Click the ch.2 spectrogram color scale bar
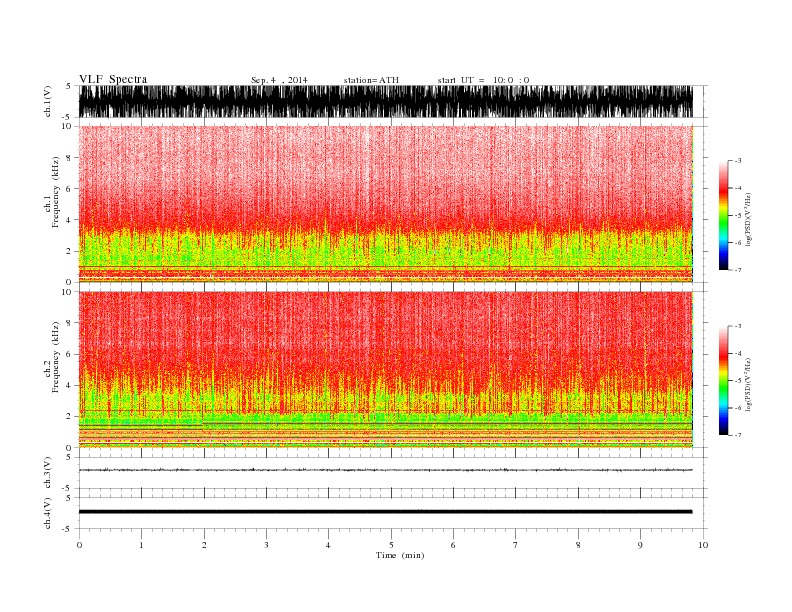The width and height of the screenshot is (792, 612). point(723,381)
